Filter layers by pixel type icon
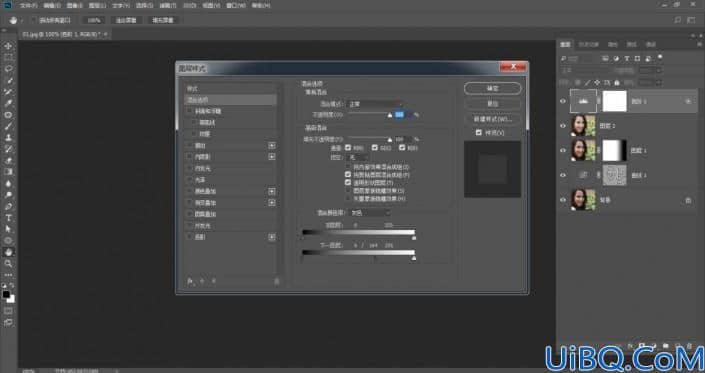Viewport: 705px width, 373px height. pyautogui.click(x=606, y=58)
